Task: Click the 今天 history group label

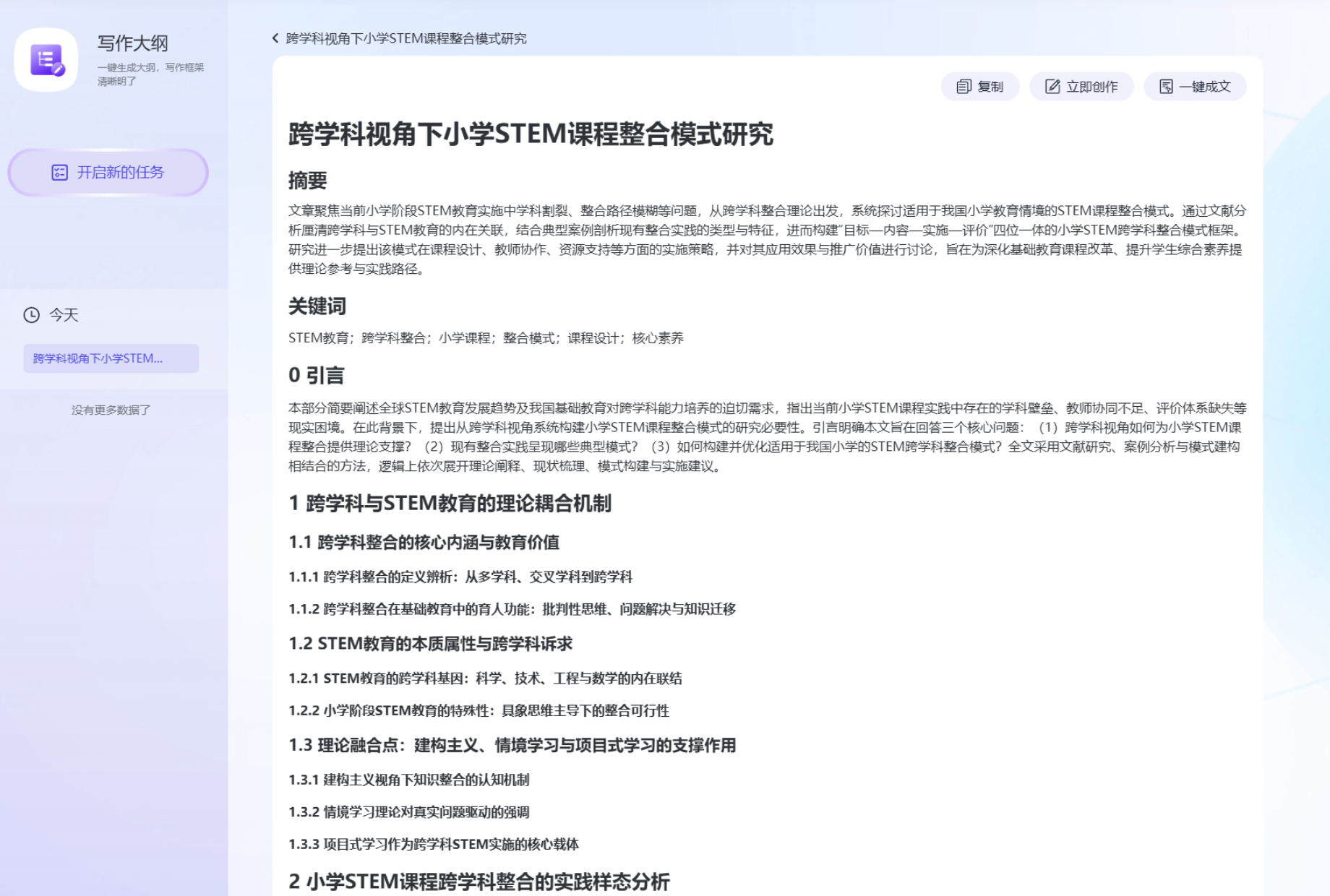Action: pos(64,315)
